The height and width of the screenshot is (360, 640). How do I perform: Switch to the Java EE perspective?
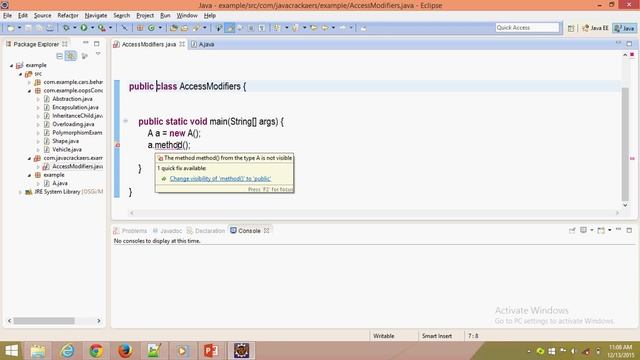[x=596, y=28]
